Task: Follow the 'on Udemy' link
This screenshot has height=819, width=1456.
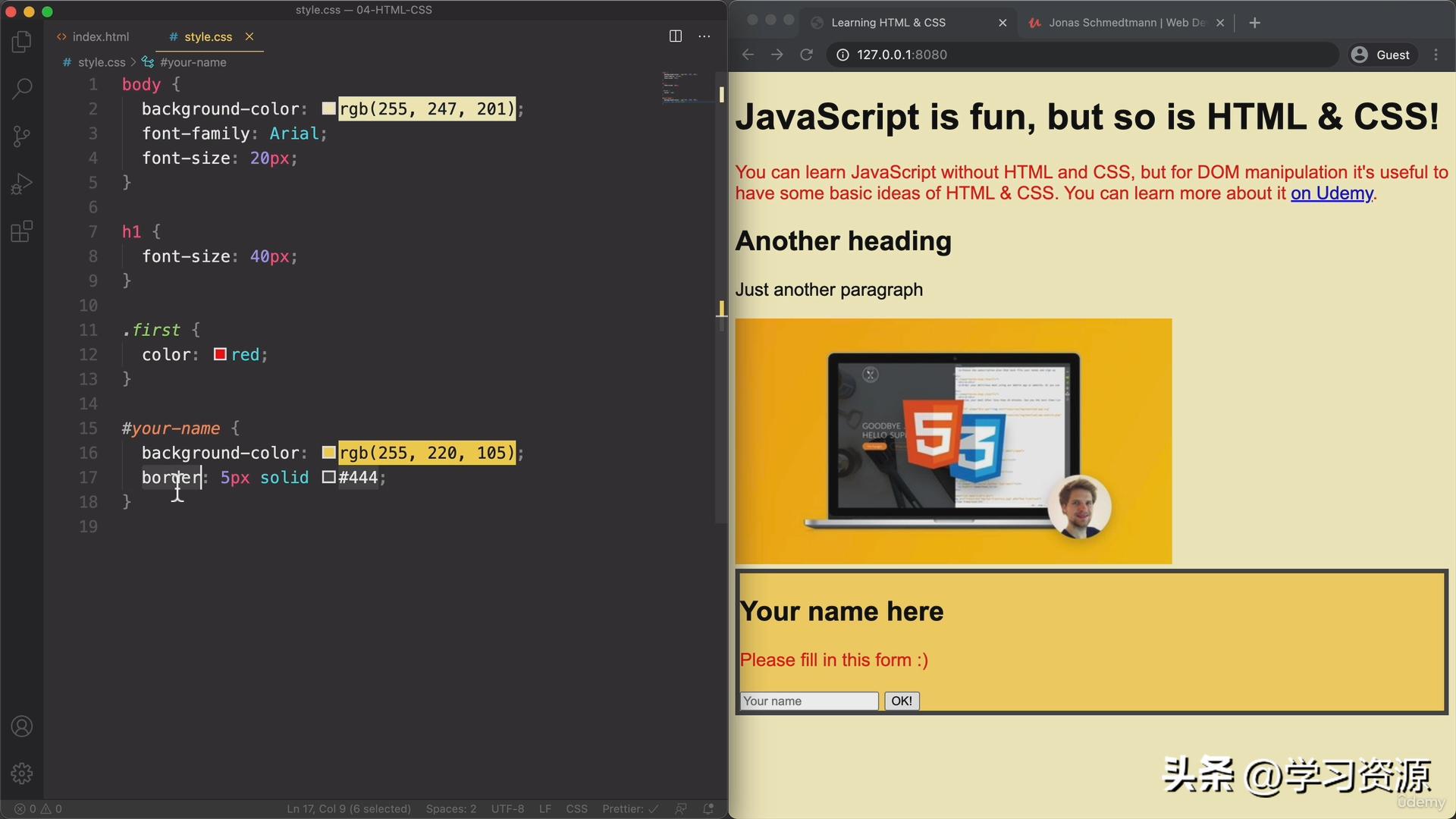Action: [x=1332, y=193]
